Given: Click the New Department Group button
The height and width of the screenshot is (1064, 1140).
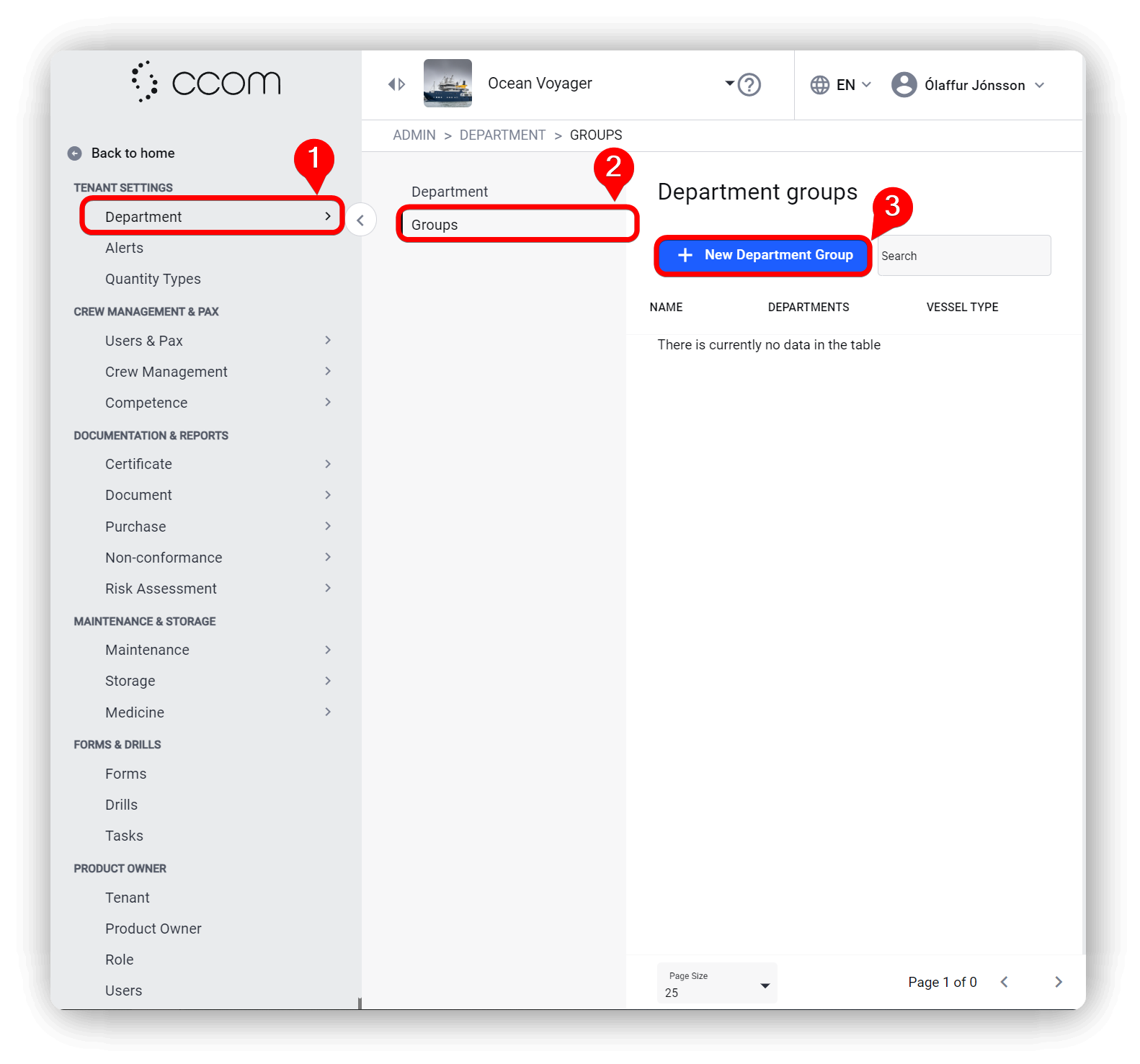Looking at the screenshot, I should point(764,255).
